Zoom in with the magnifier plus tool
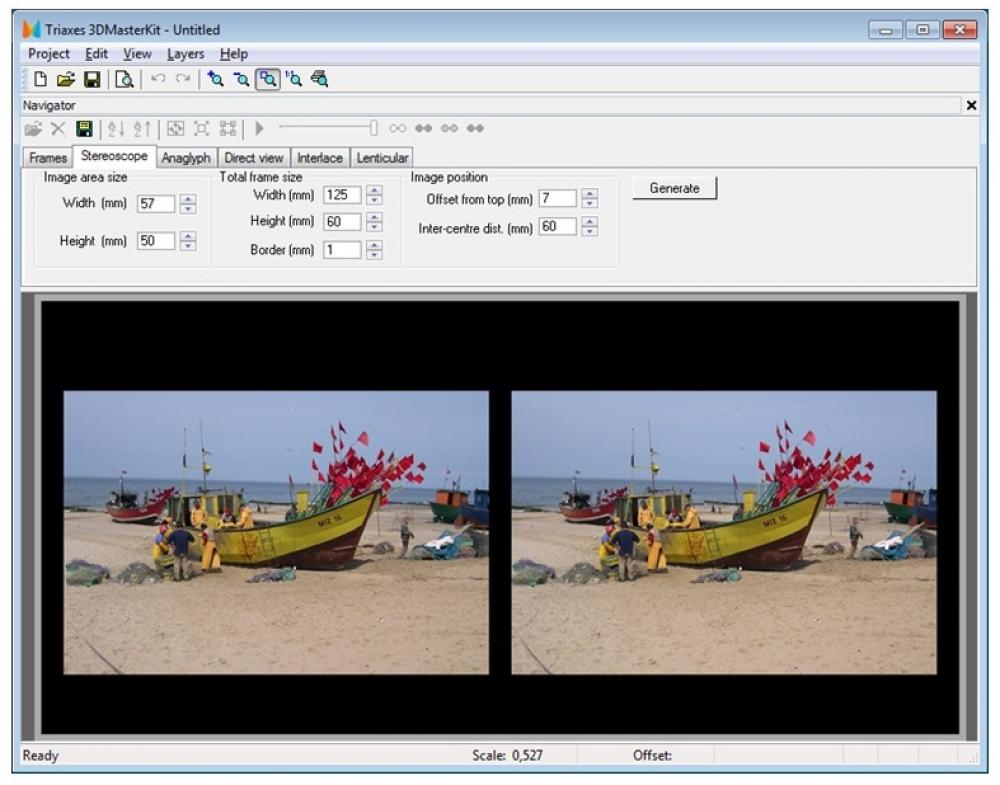1000x785 pixels. pos(216,78)
